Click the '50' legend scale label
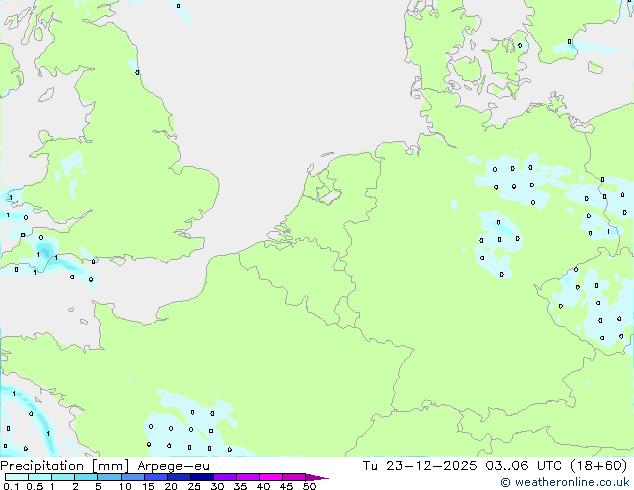Image resolution: width=634 pixels, height=490 pixels. pyautogui.click(x=309, y=486)
